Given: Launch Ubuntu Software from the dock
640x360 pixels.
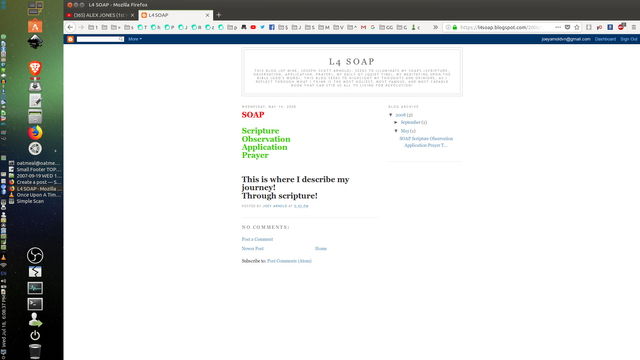Looking at the screenshot, I should [x=35, y=26].
